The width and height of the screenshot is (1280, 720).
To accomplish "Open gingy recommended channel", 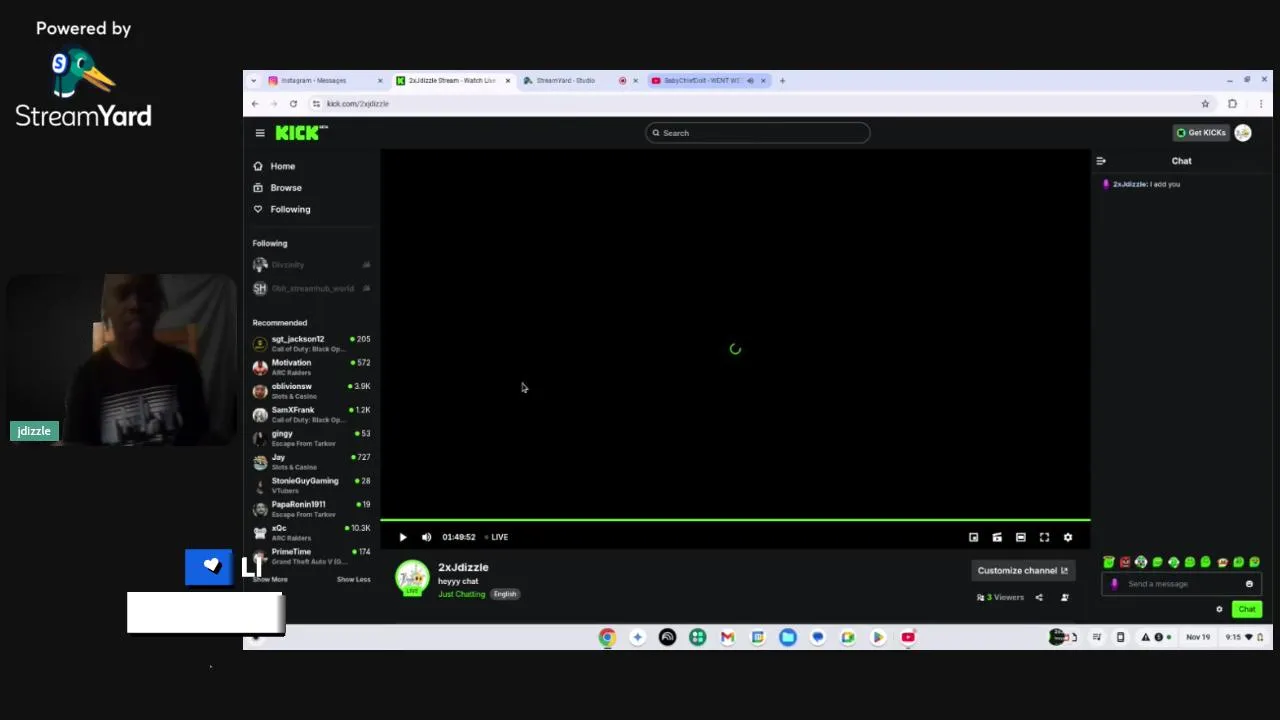I will (x=311, y=438).
